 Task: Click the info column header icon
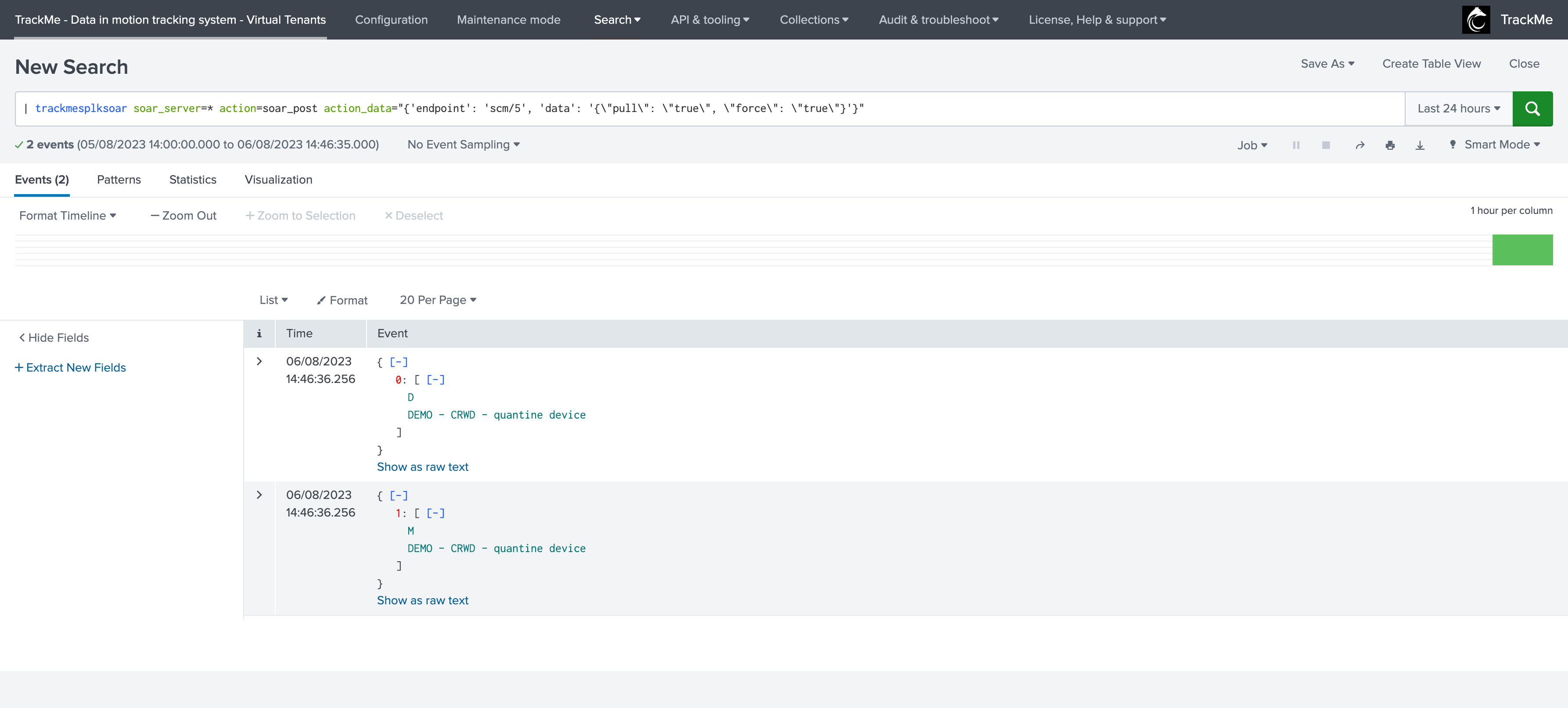(259, 334)
